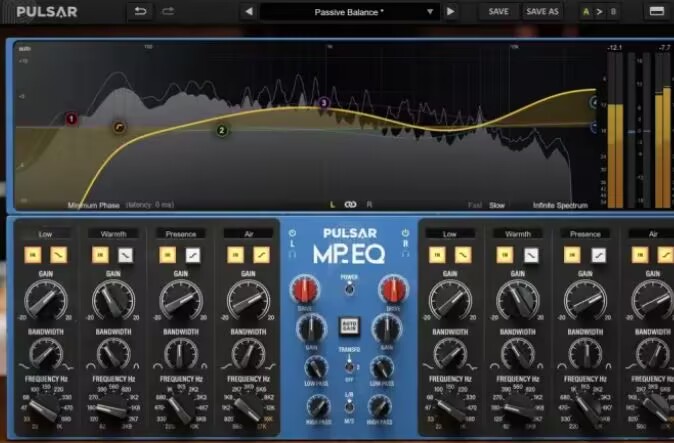Set analyzer speed to Slow
The height and width of the screenshot is (443, 674).
(x=496, y=205)
